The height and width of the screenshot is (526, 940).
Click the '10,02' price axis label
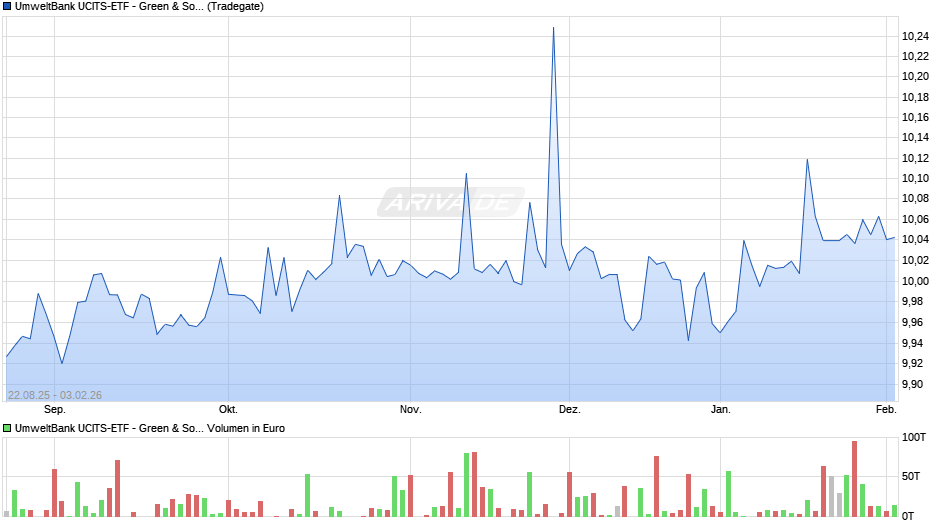tap(915, 260)
